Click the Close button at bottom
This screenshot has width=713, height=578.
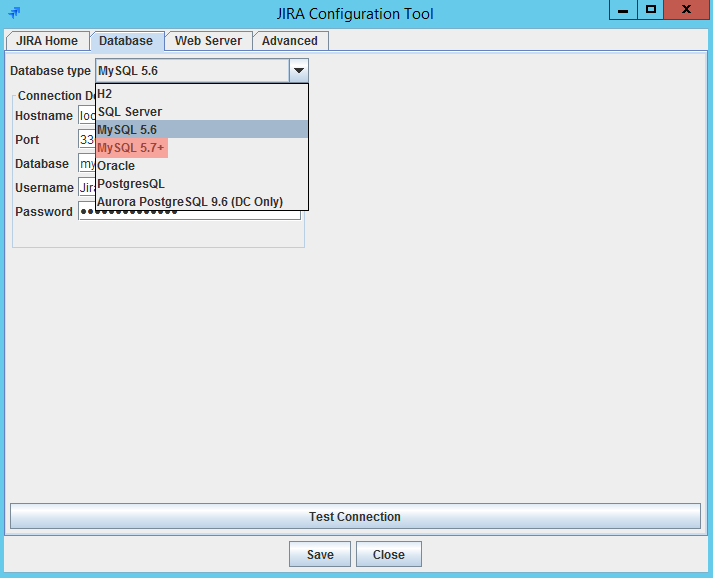[389, 554]
